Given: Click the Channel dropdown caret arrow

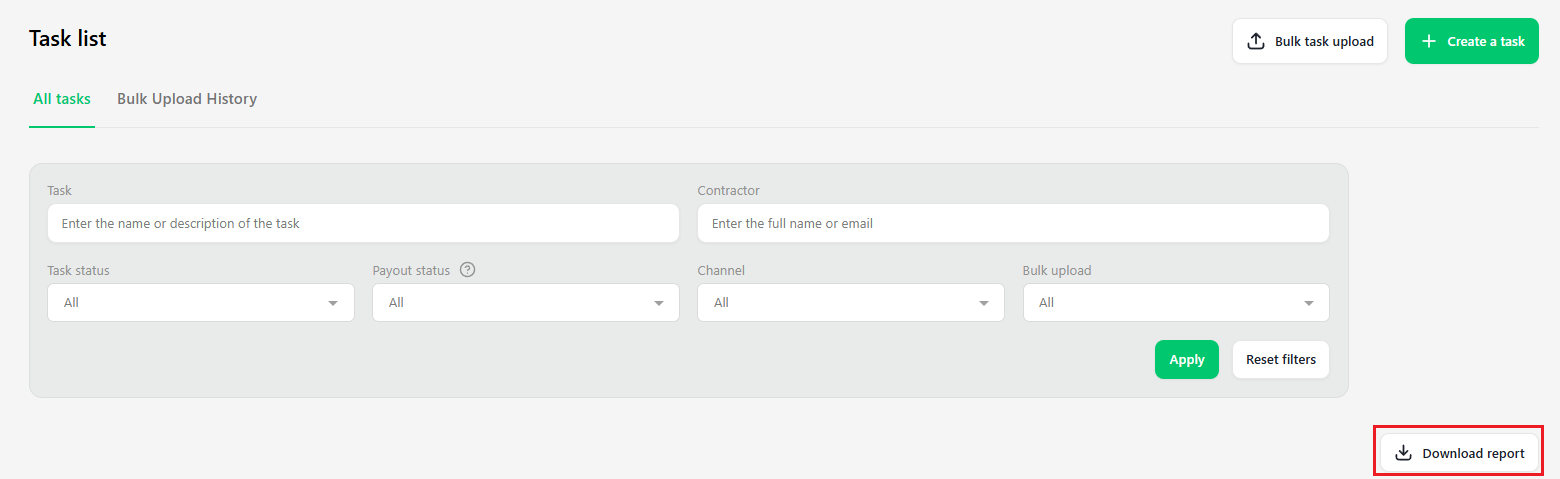Looking at the screenshot, I should [x=984, y=303].
